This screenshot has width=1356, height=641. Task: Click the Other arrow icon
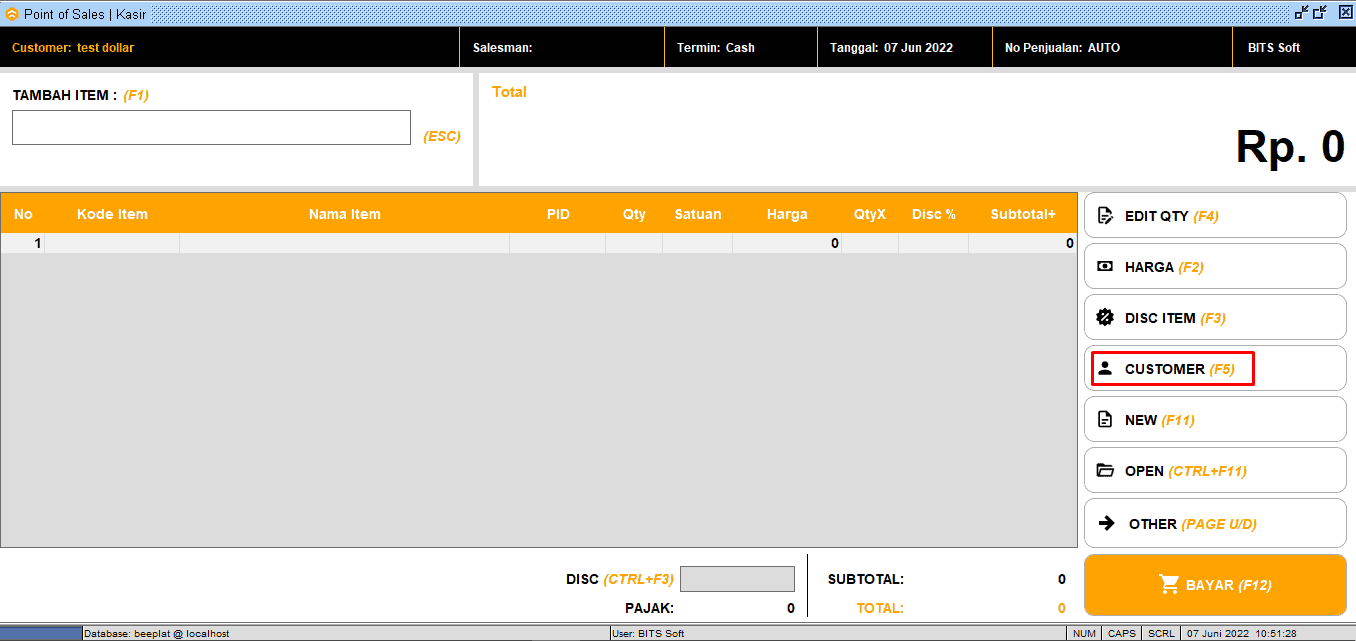point(1107,523)
